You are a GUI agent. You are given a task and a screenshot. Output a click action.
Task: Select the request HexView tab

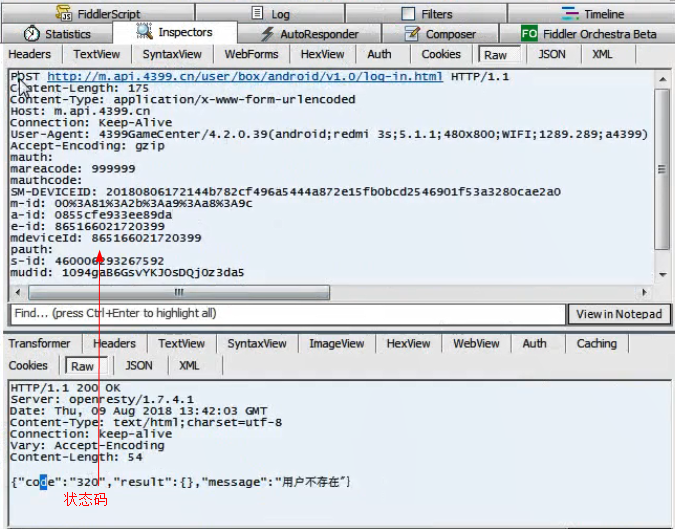point(322,54)
